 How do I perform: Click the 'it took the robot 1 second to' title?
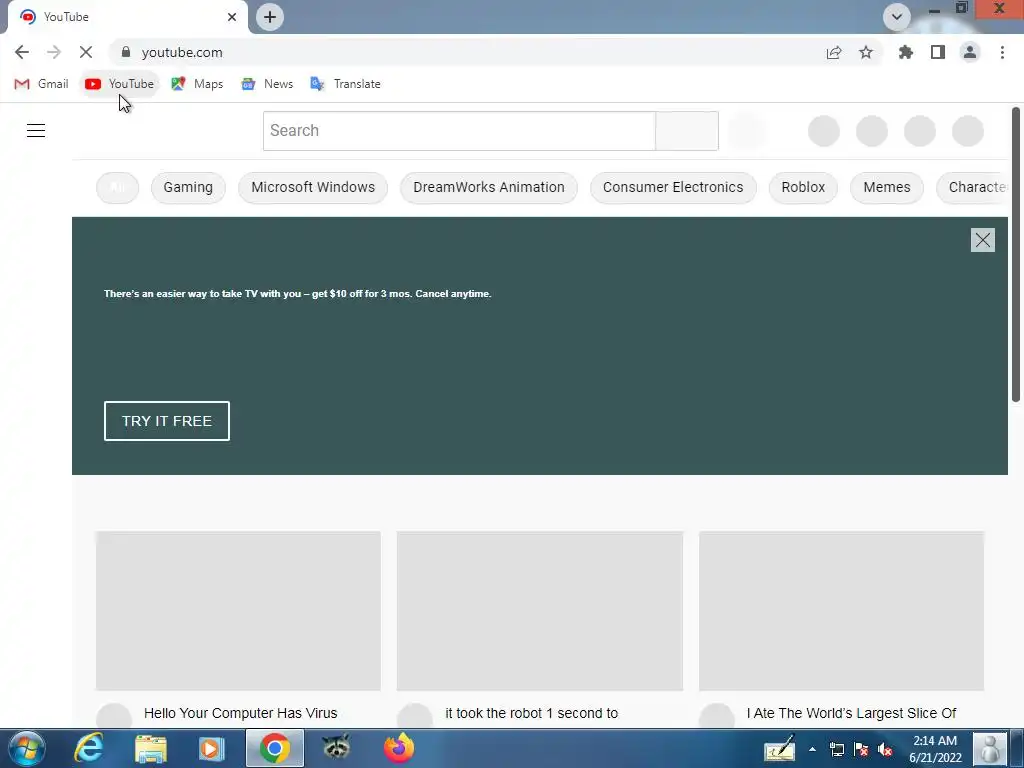[x=531, y=713]
